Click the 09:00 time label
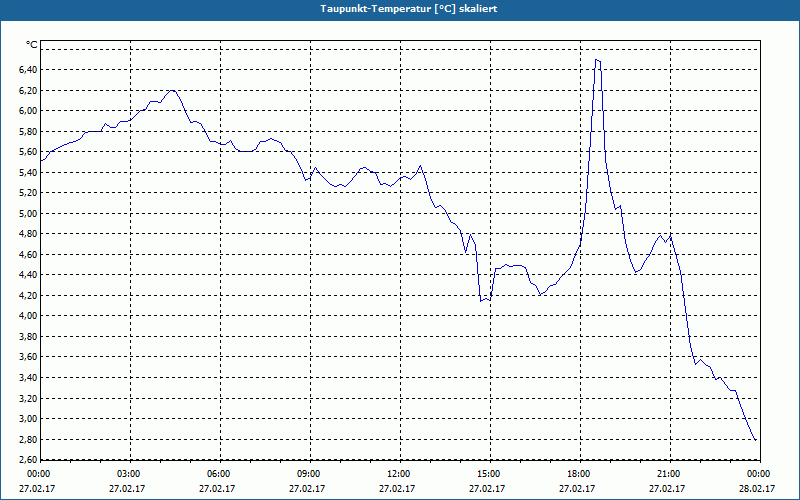The height and width of the screenshot is (500, 800). click(x=308, y=474)
